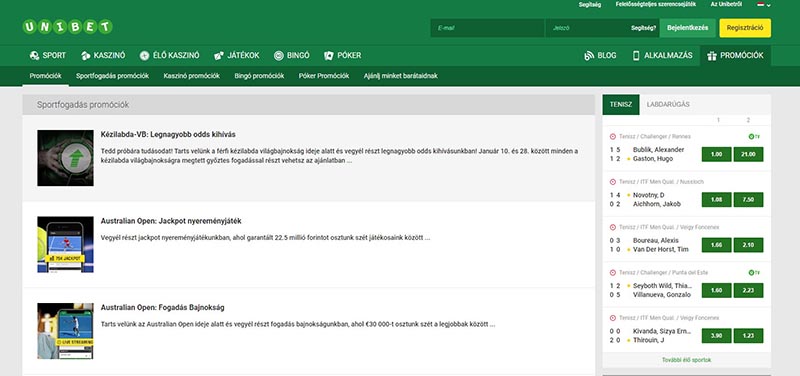The image size is (800, 376).
Task: Open the Bublik, Alexander match row
Action: tap(658, 149)
